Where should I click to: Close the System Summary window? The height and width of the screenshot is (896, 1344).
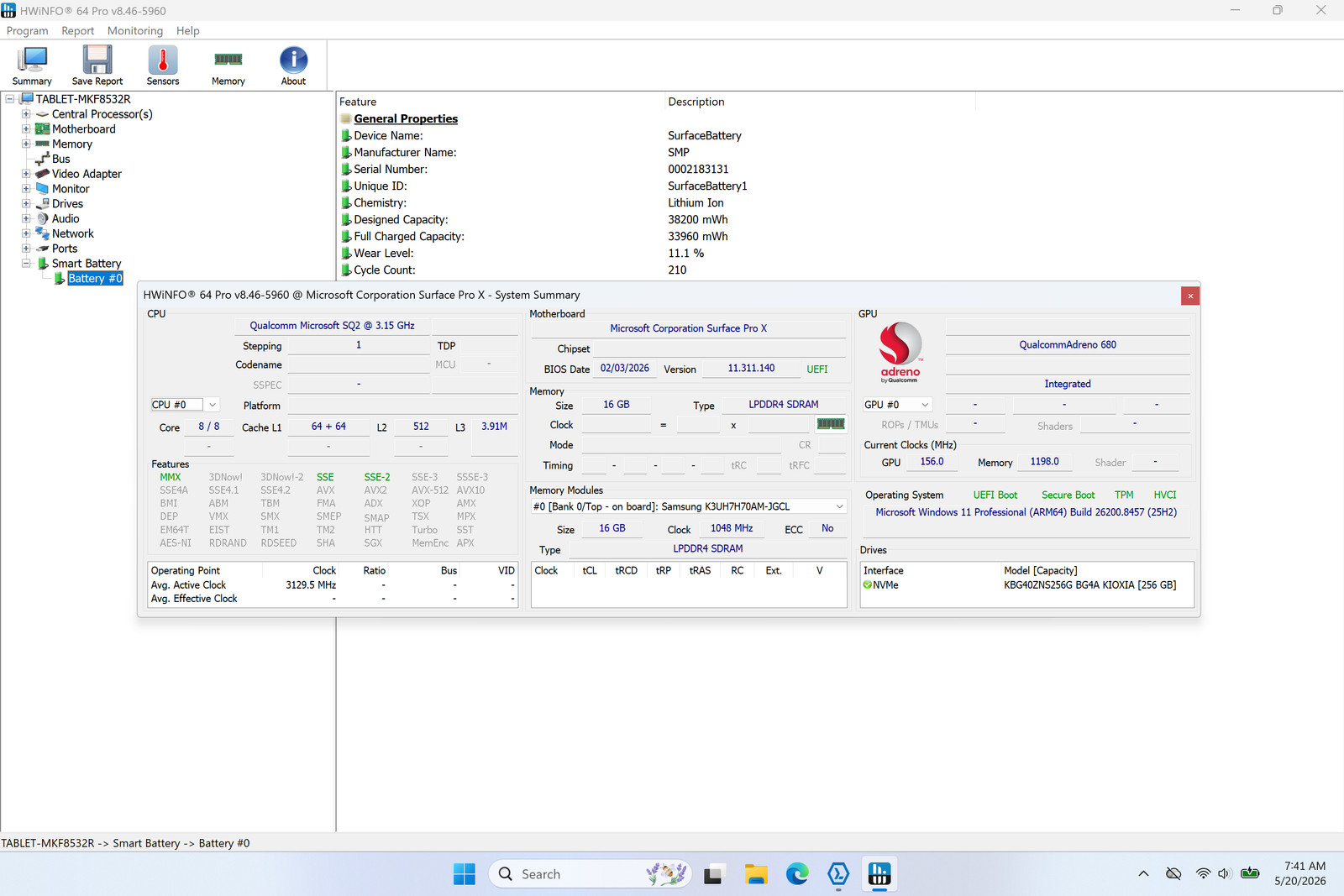point(1190,296)
